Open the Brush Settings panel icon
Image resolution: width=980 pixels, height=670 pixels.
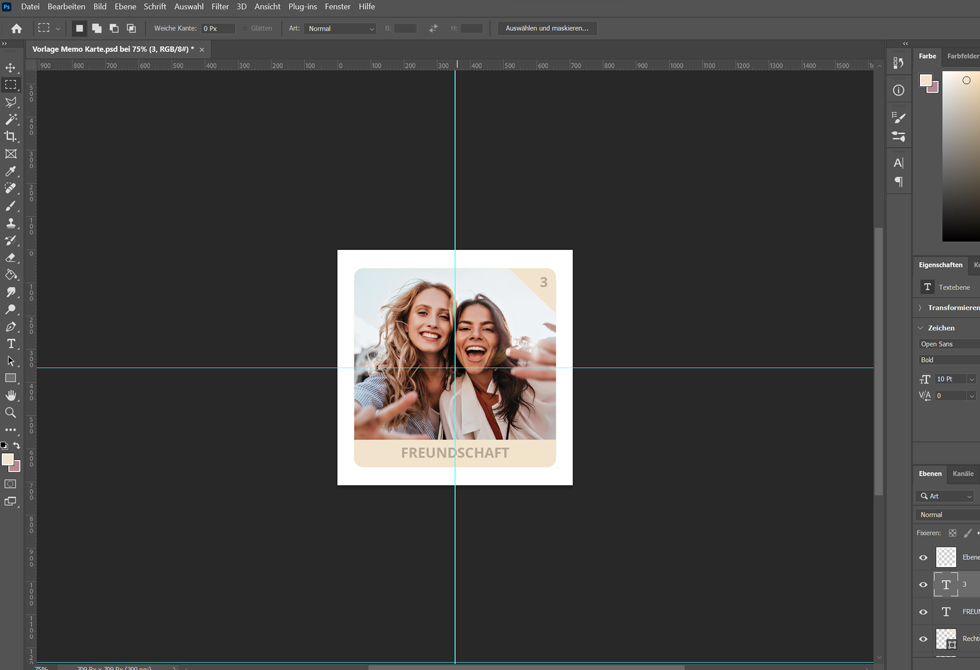point(898,136)
